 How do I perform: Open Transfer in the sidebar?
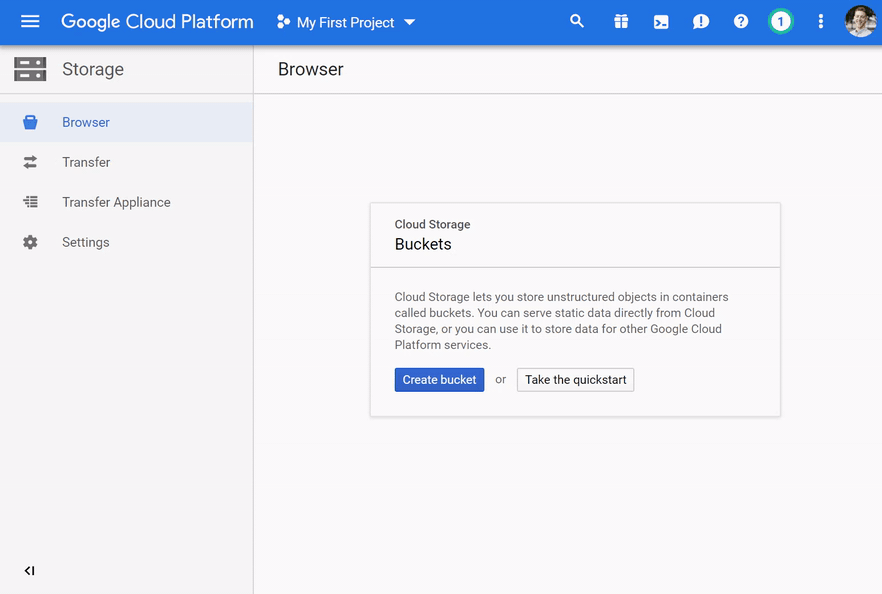(86, 162)
